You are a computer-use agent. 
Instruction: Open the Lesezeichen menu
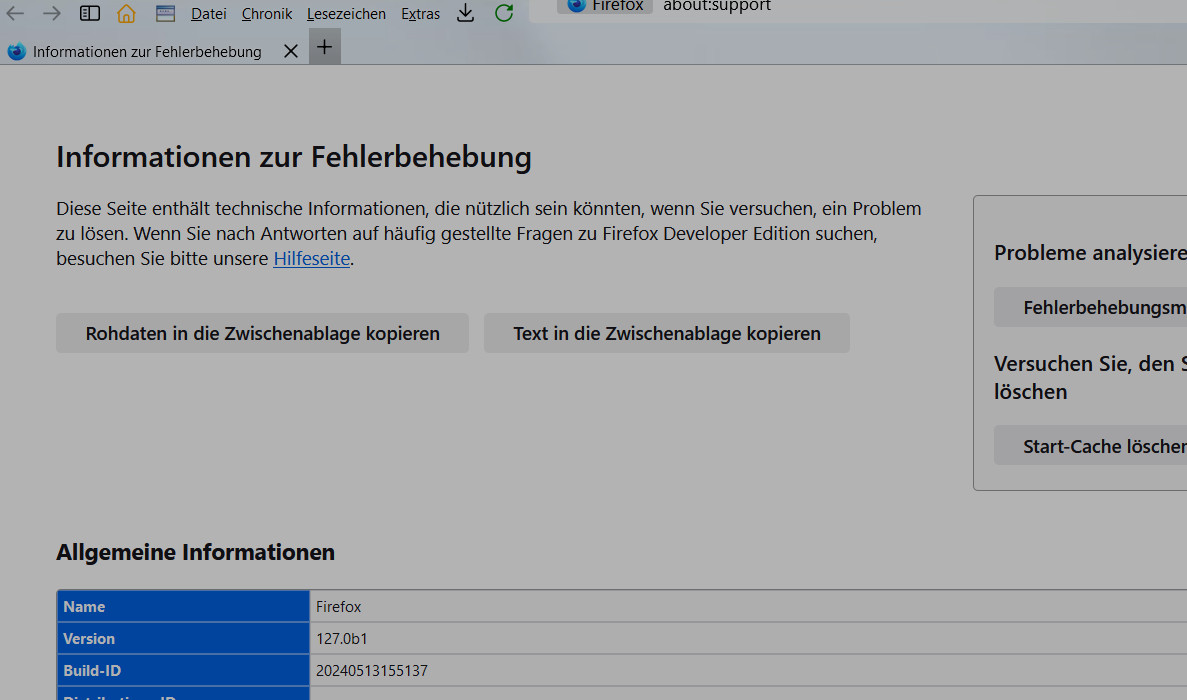346,14
